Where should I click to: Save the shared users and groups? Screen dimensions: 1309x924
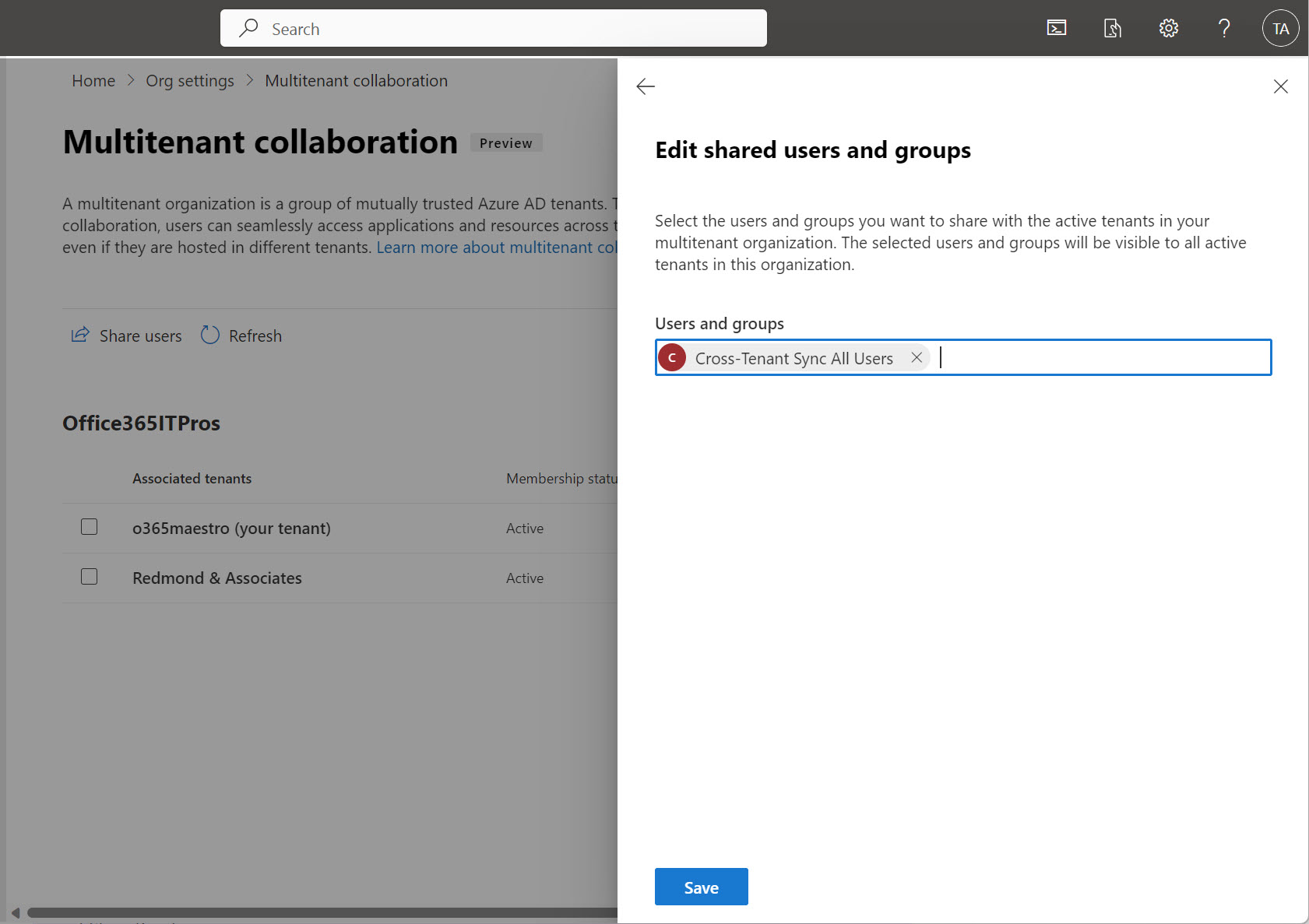(701, 887)
